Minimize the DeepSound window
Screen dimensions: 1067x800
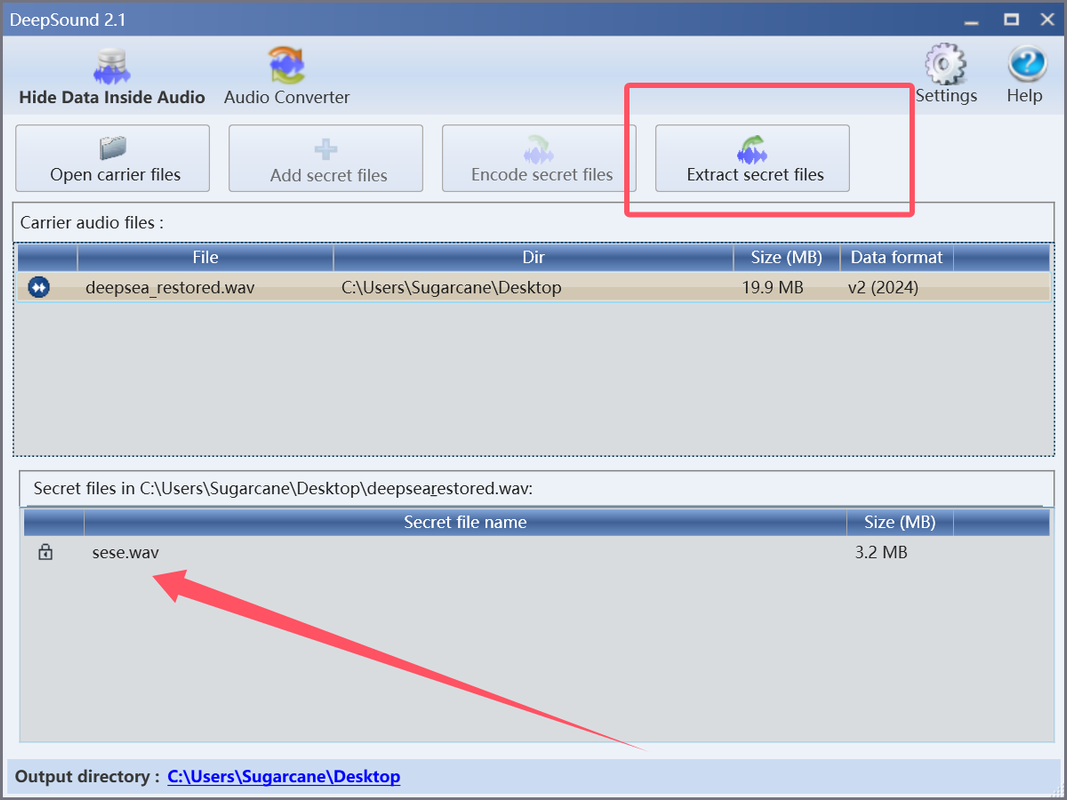coord(971,20)
